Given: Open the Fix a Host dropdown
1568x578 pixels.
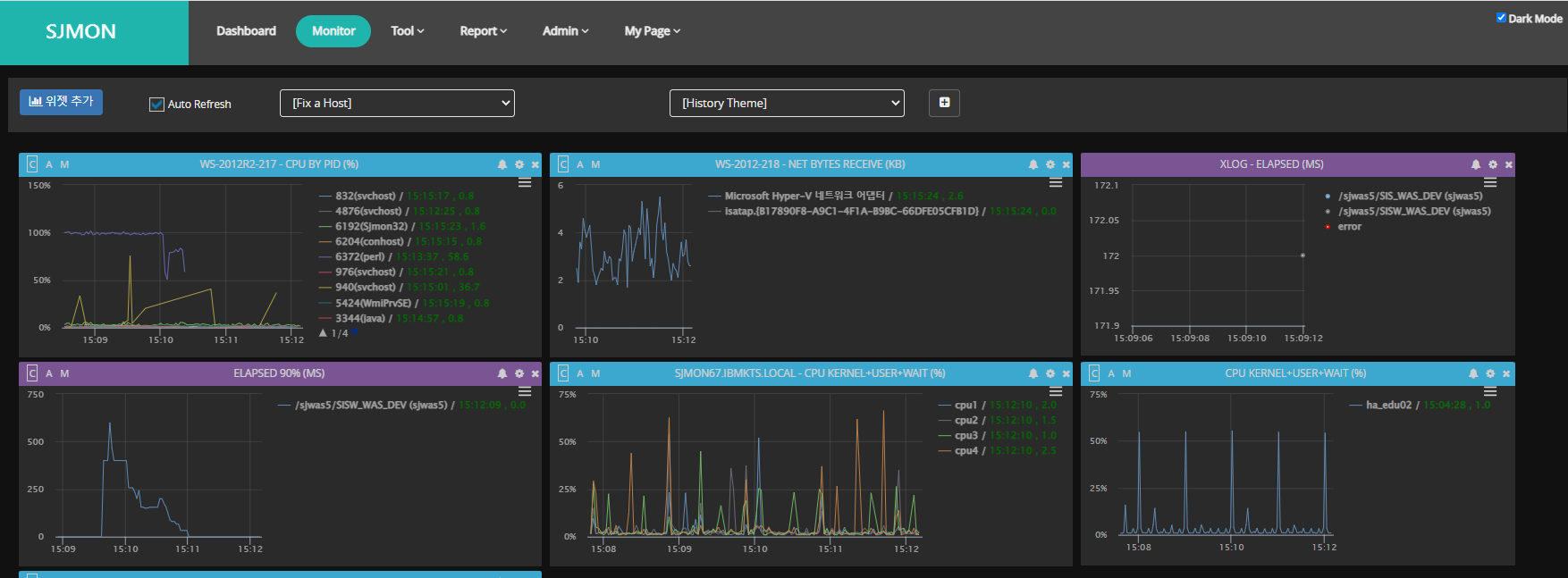Looking at the screenshot, I should [397, 103].
